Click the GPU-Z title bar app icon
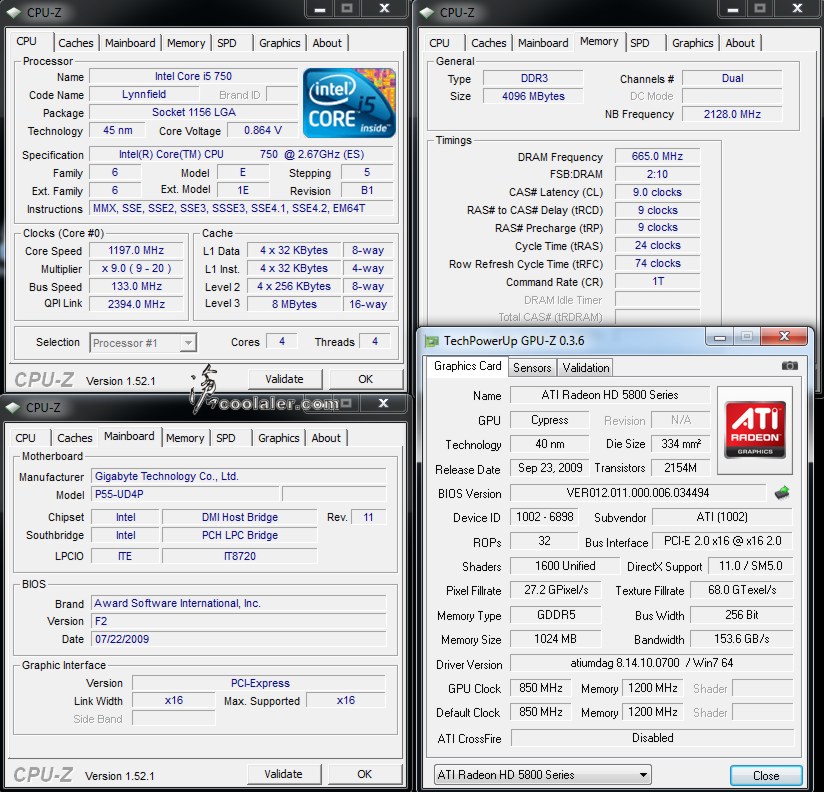The width and height of the screenshot is (824, 792). coord(431,341)
